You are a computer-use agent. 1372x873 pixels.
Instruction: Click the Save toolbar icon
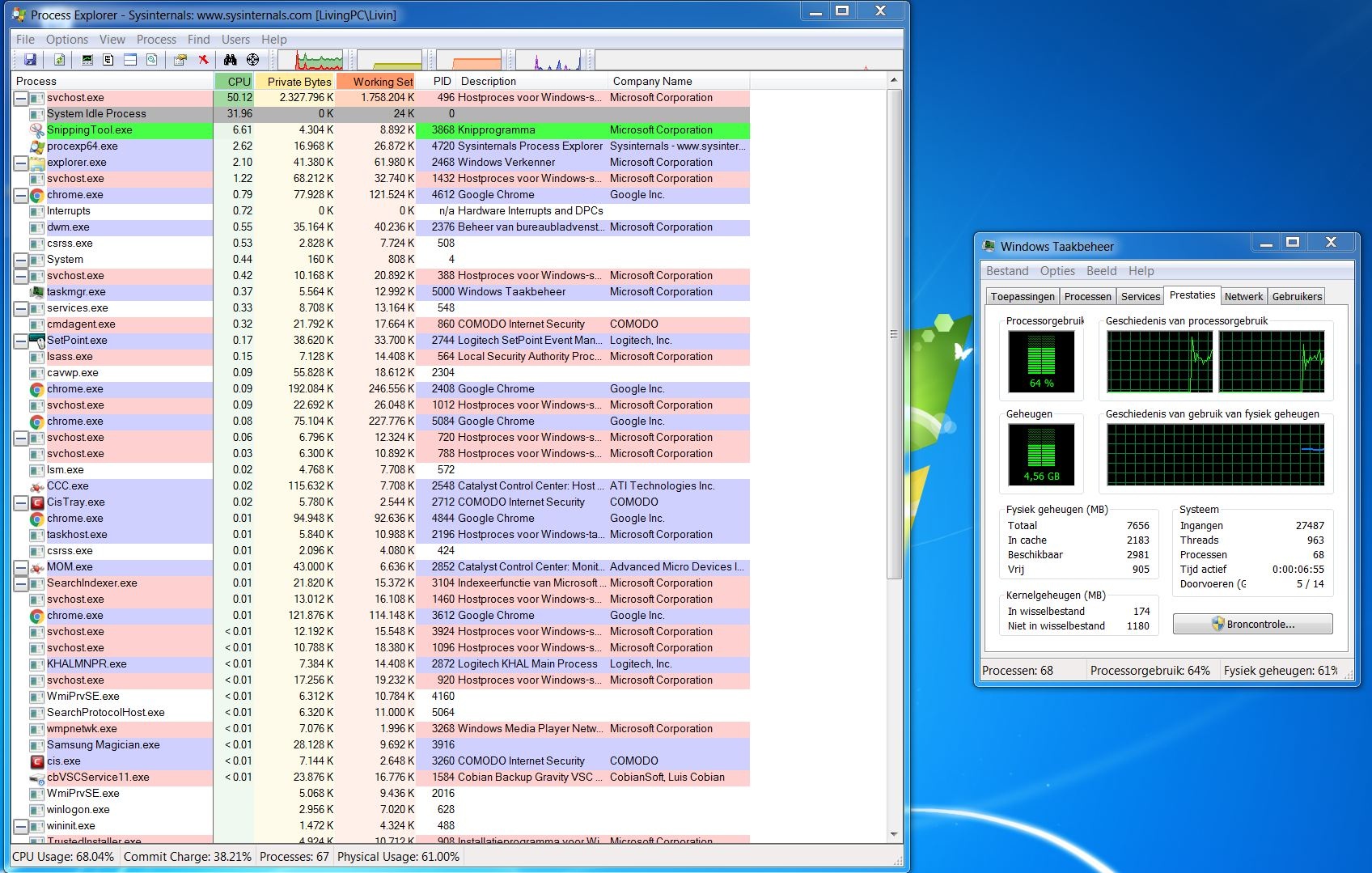click(30, 60)
